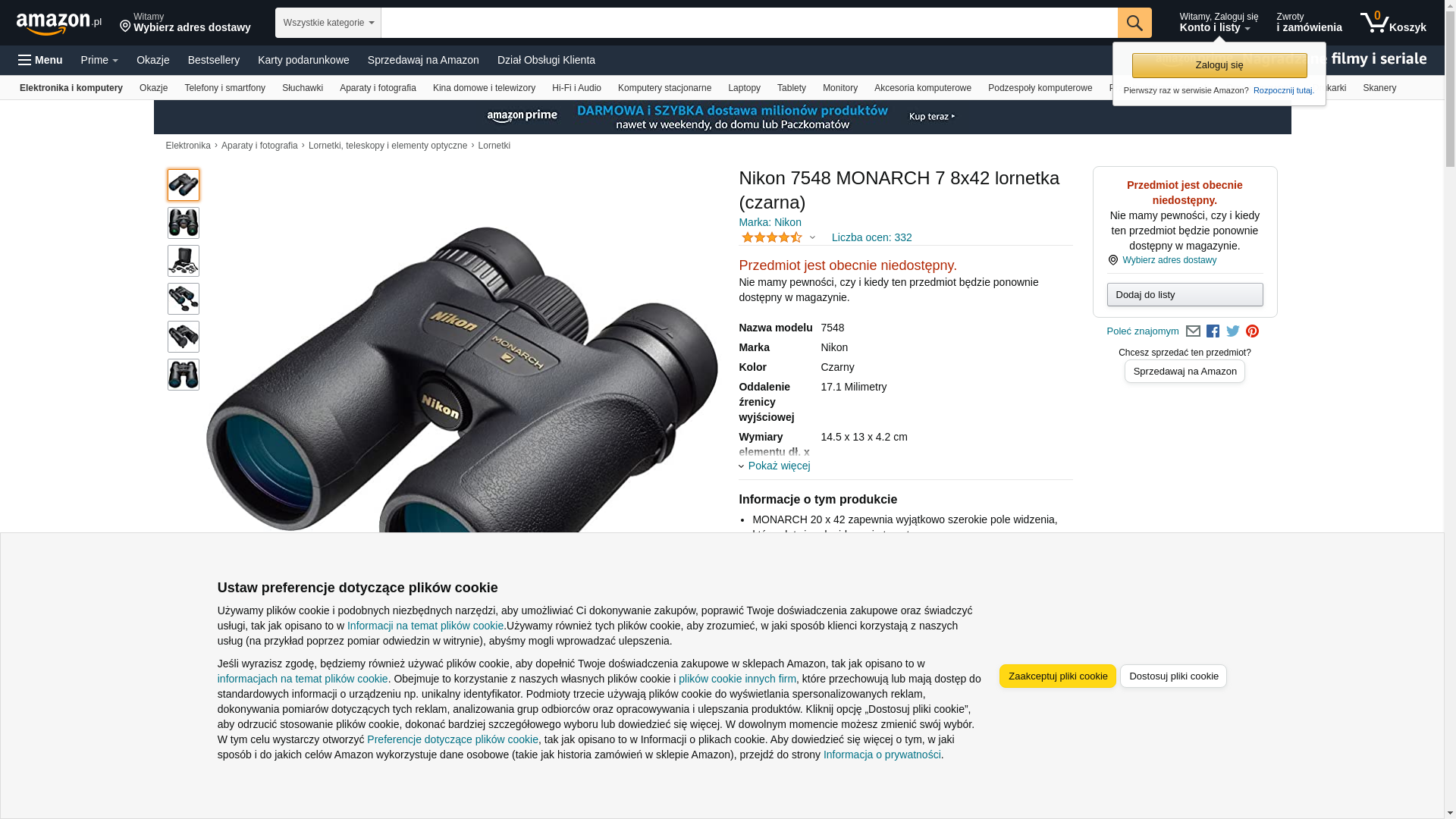Select the second binoculars thumbnail
This screenshot has height=819, width=1456.
(184, 223)
